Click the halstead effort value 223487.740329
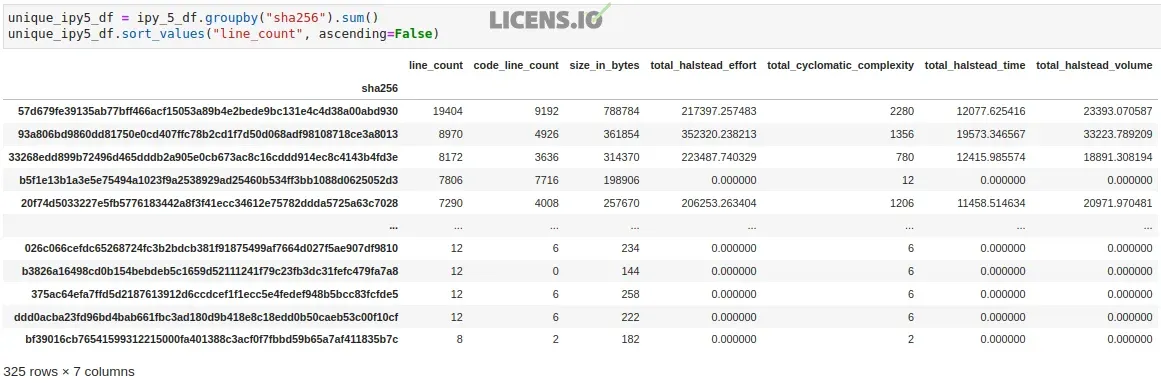 click(x=719, y=157)
